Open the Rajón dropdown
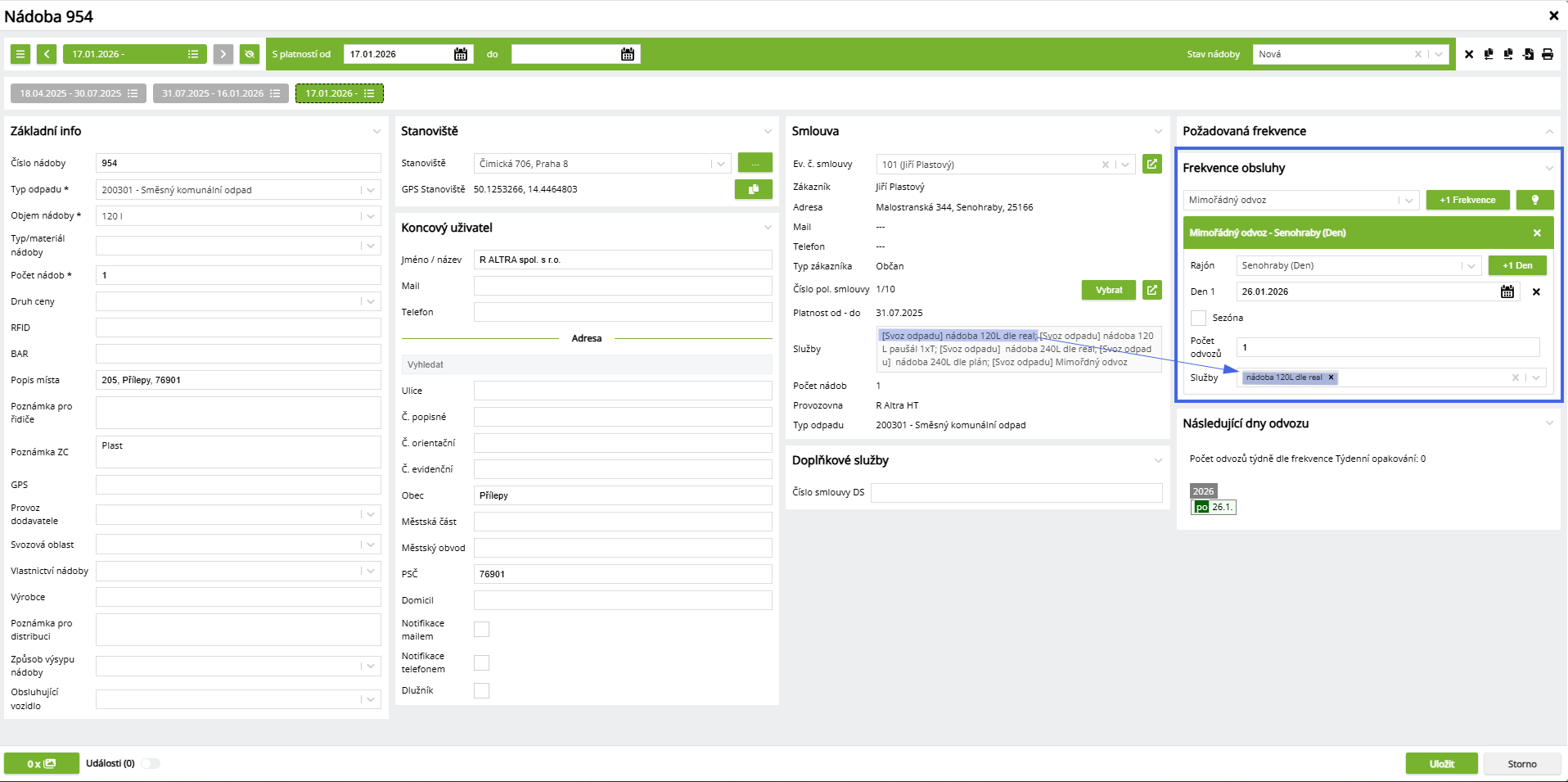The height and width of the screenshot is (782, 1568). click(1471, 265)
